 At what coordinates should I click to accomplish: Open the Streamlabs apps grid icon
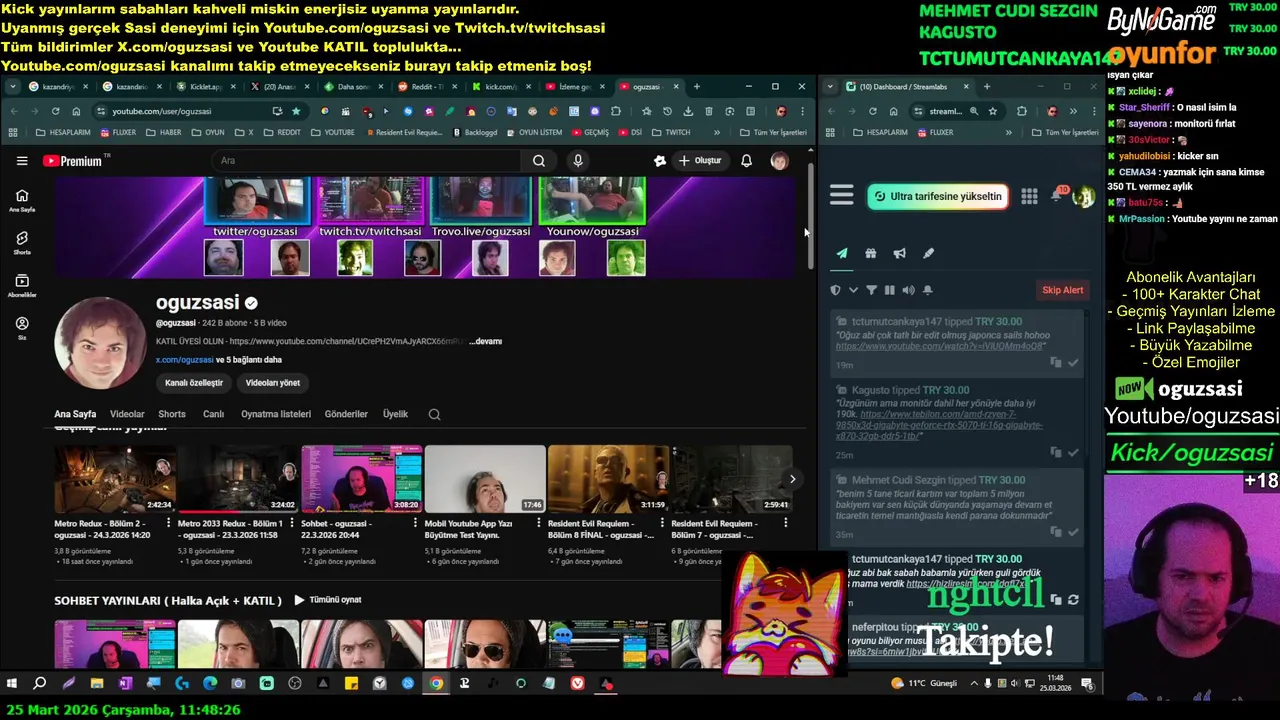(1029, 197)
